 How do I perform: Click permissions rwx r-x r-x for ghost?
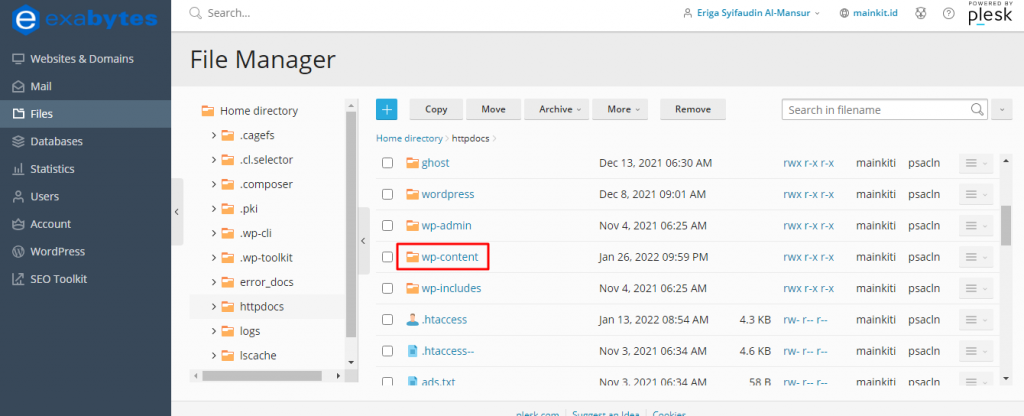coord(808,163)
